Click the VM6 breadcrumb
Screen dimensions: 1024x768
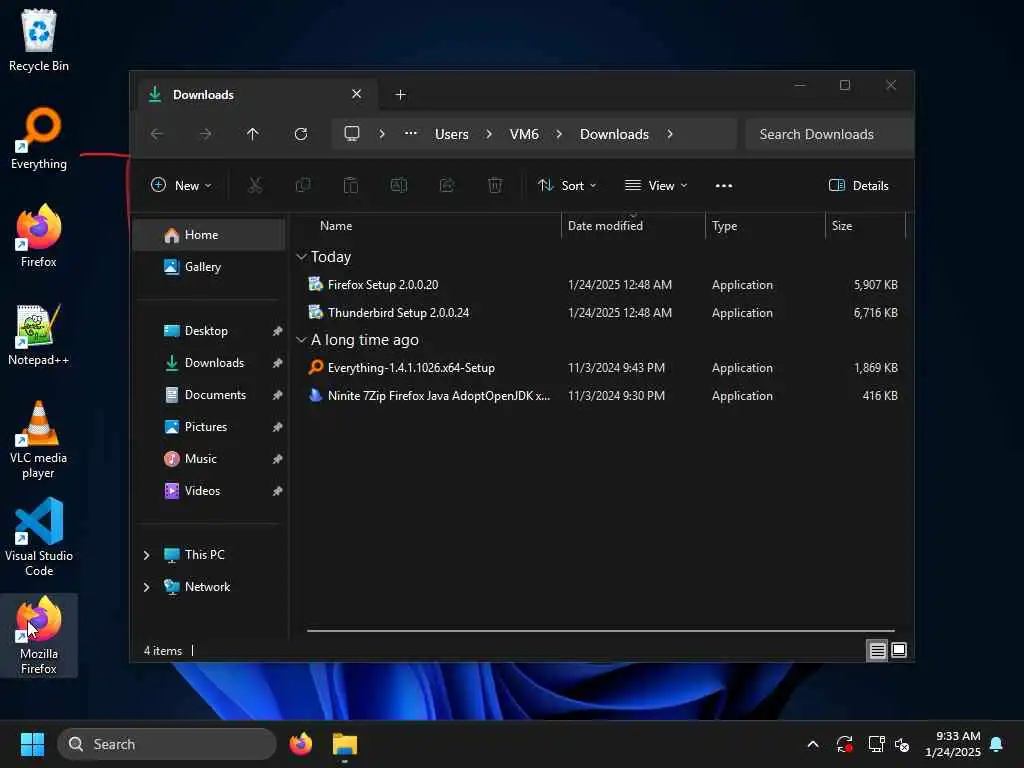[x=524, y=134]
